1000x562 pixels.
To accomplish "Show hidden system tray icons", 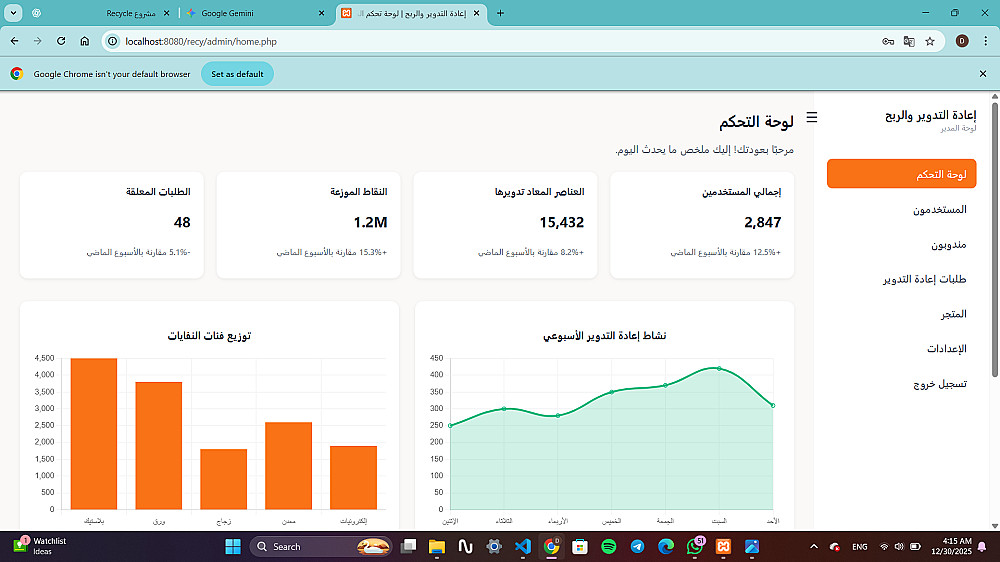I will tap(814, 547).
